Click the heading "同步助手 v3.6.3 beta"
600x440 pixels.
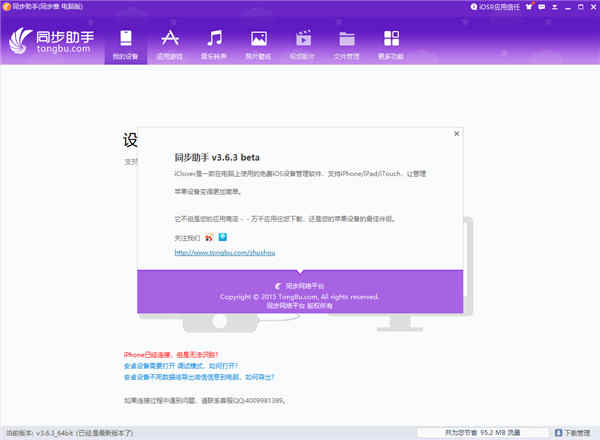click(x=217, y=157)
